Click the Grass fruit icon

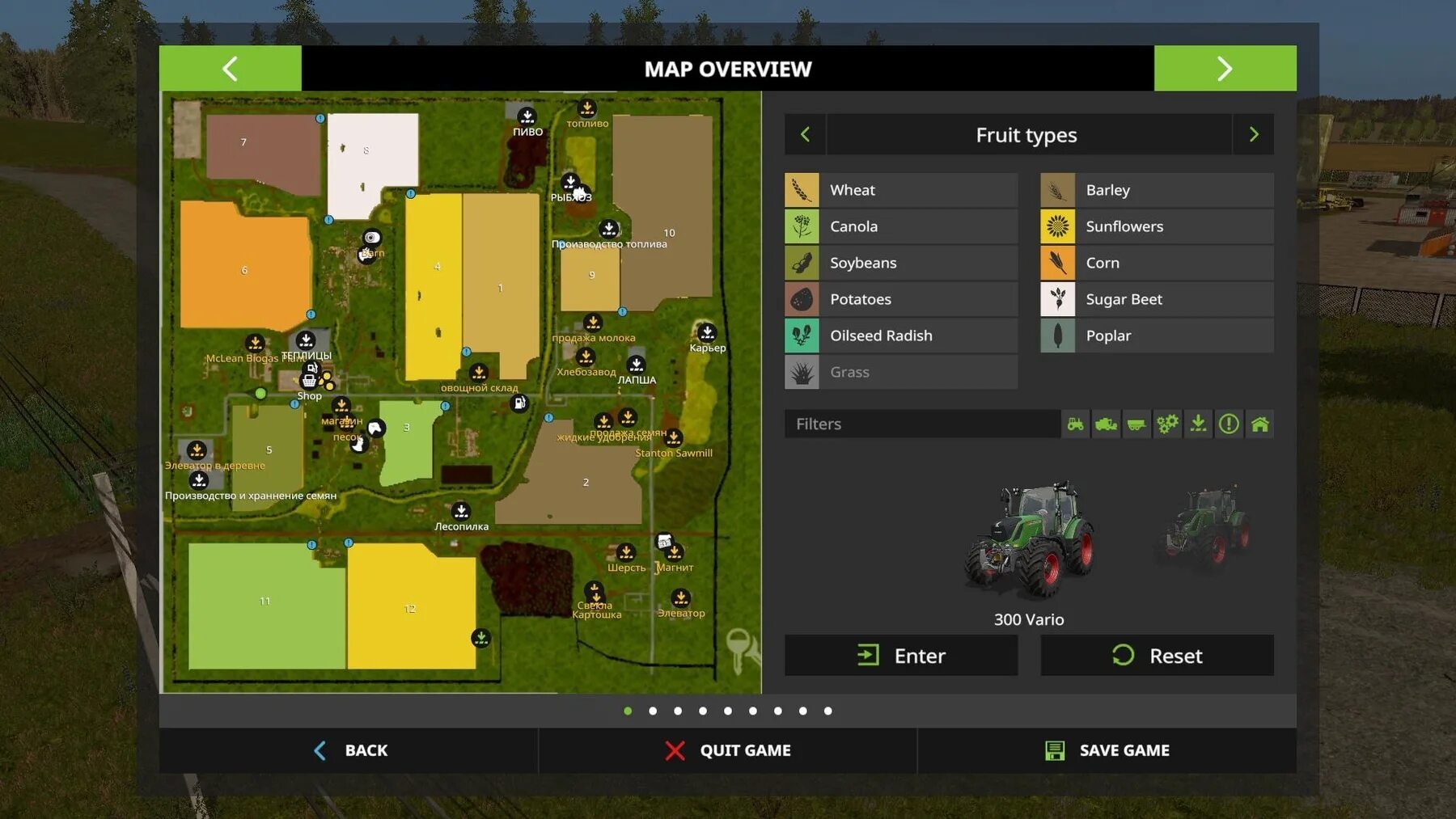click(x=802, y=372)
